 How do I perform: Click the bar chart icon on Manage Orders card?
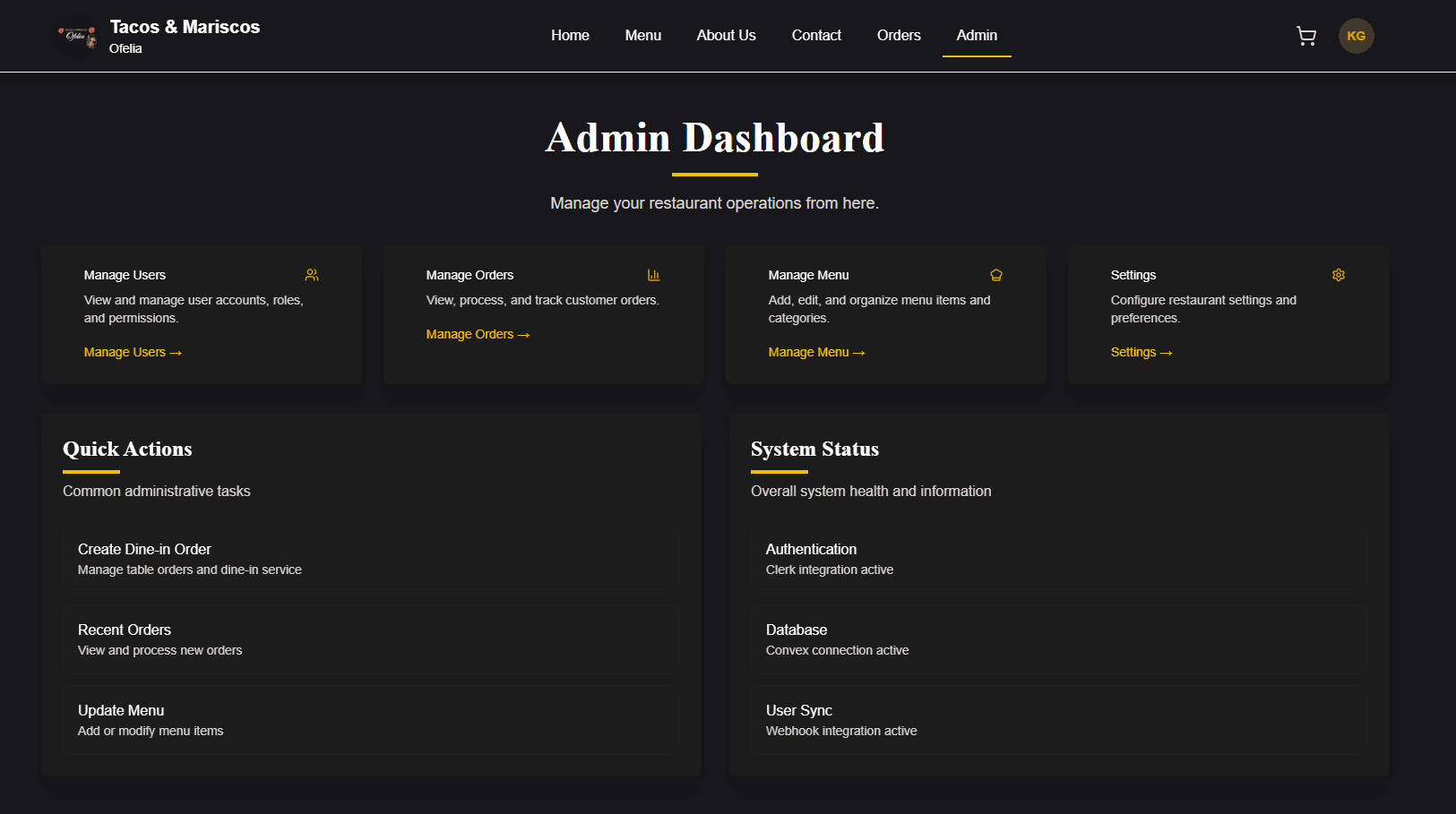[x=653, y=275]
